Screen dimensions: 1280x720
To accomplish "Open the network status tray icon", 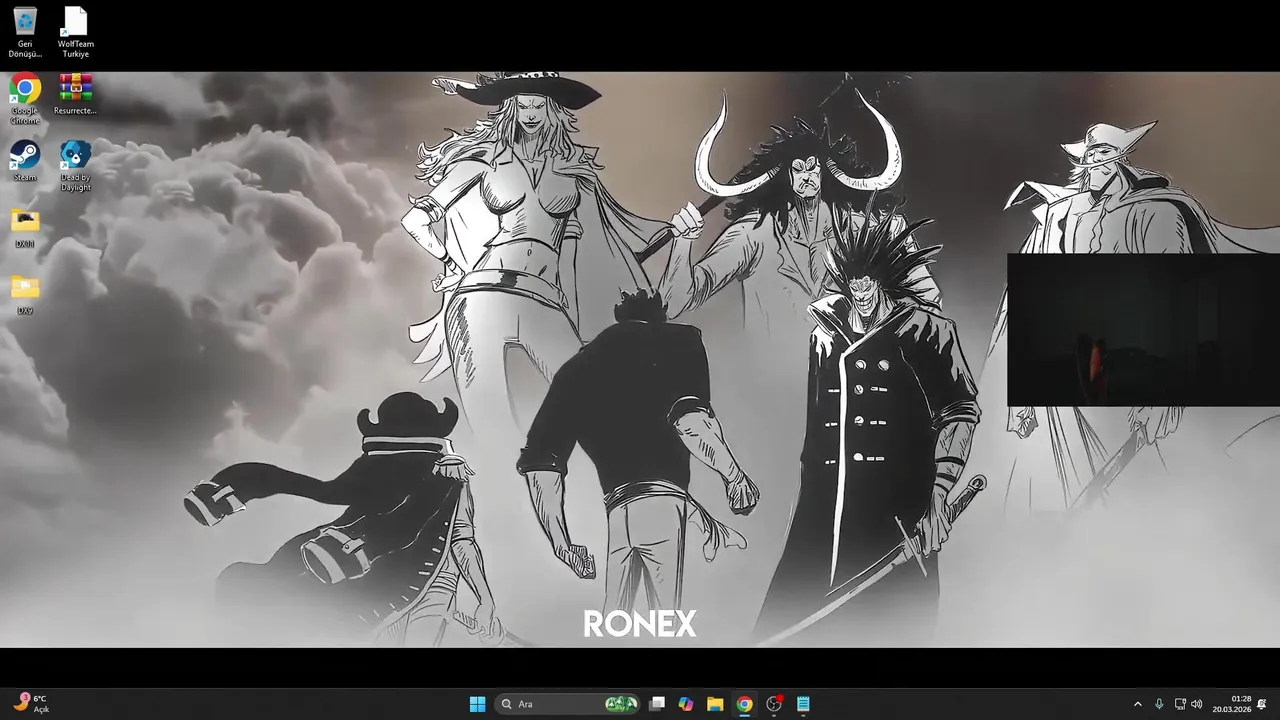I will [x=1180, y=704].
